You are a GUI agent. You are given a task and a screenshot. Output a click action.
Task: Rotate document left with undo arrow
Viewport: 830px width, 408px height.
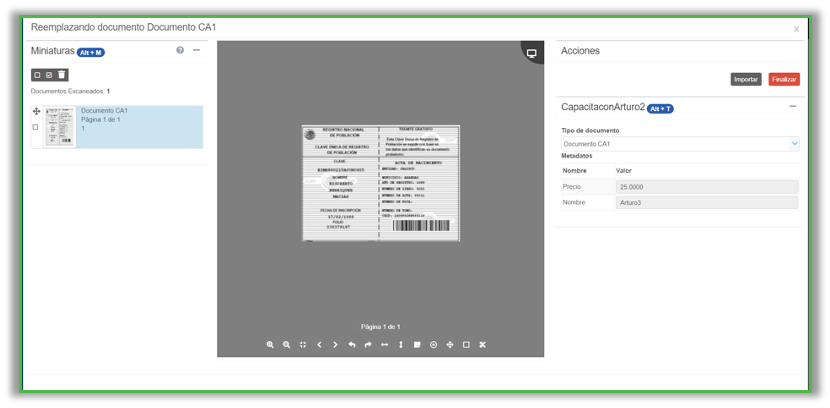[x=352, y=345]
